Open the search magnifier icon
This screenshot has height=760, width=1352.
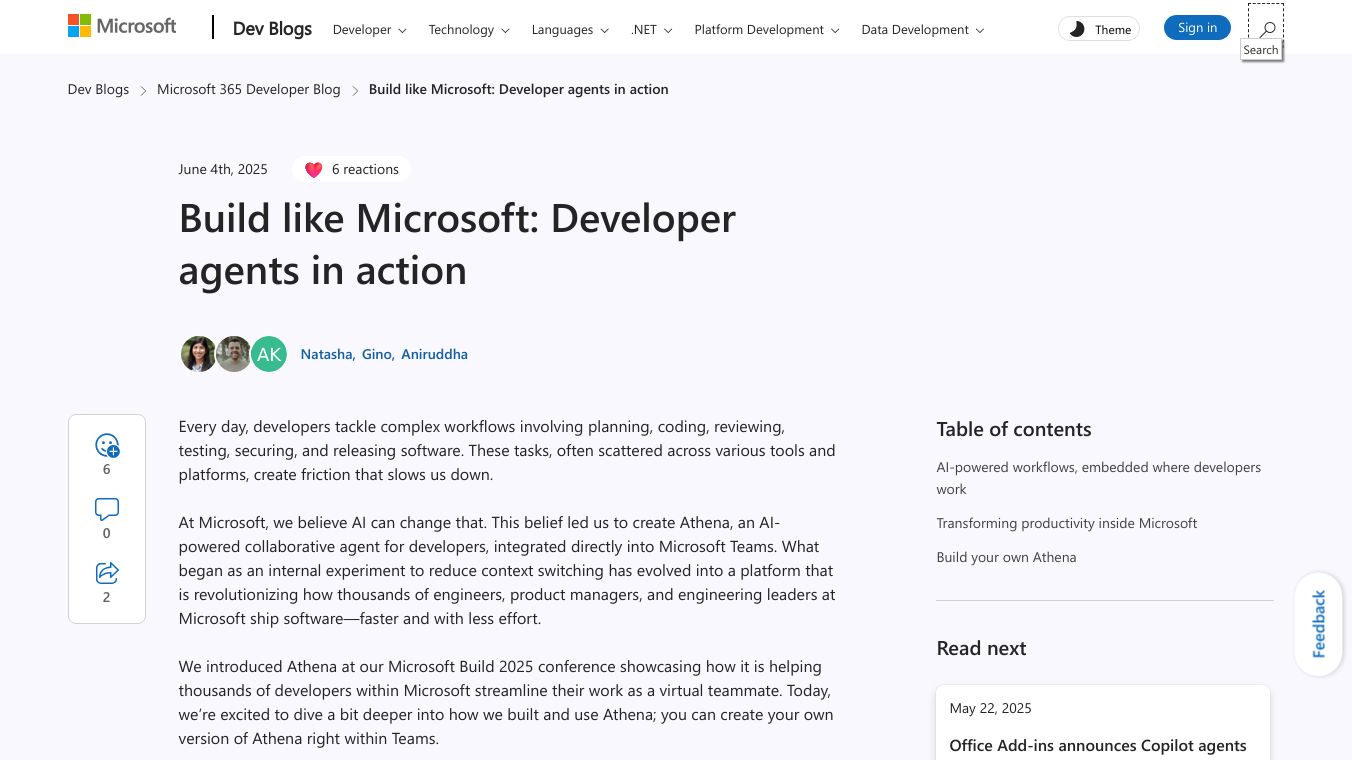point(1267,29)
